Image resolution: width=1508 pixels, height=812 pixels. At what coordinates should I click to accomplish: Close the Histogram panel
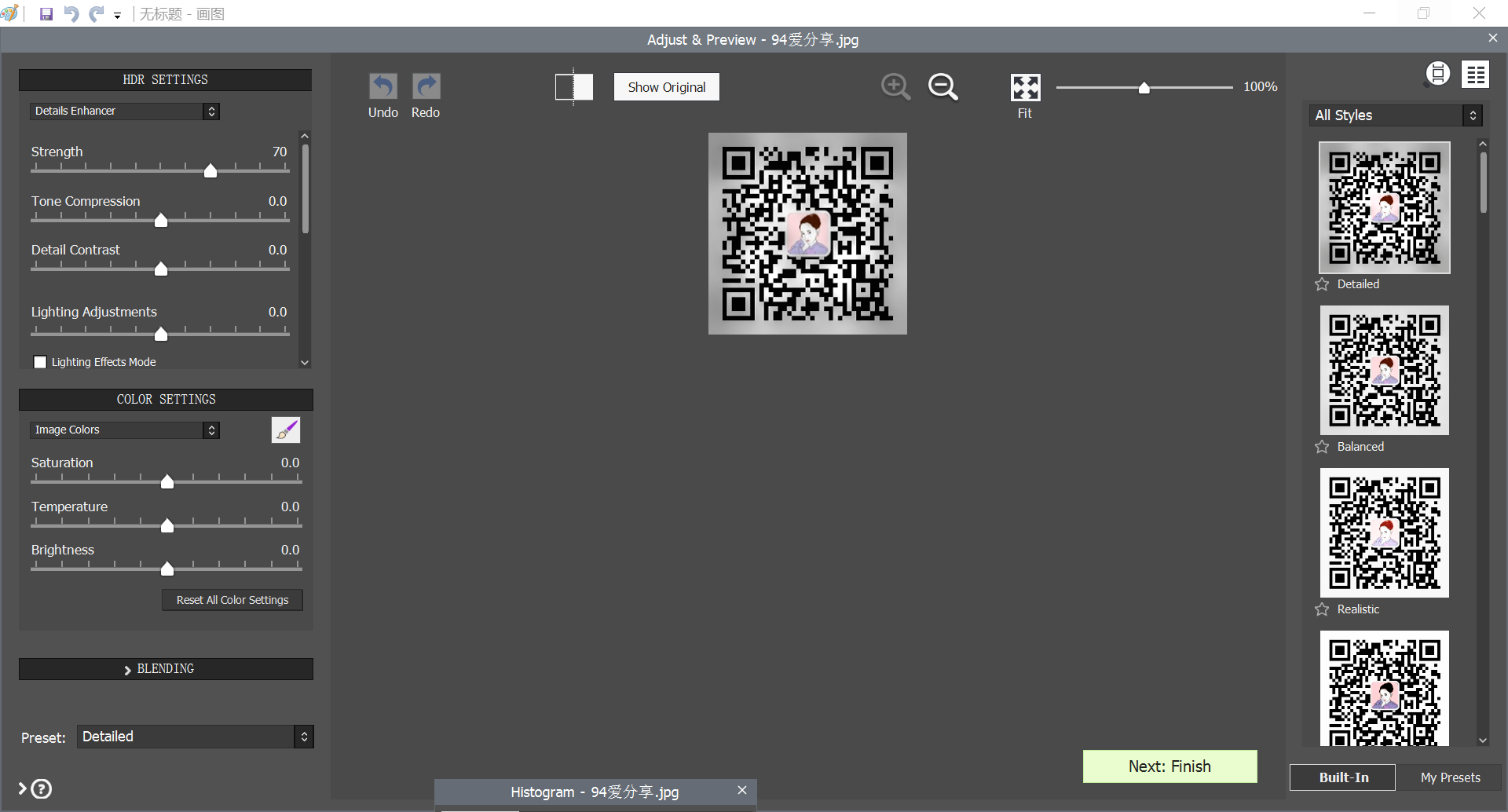(741, 790)
